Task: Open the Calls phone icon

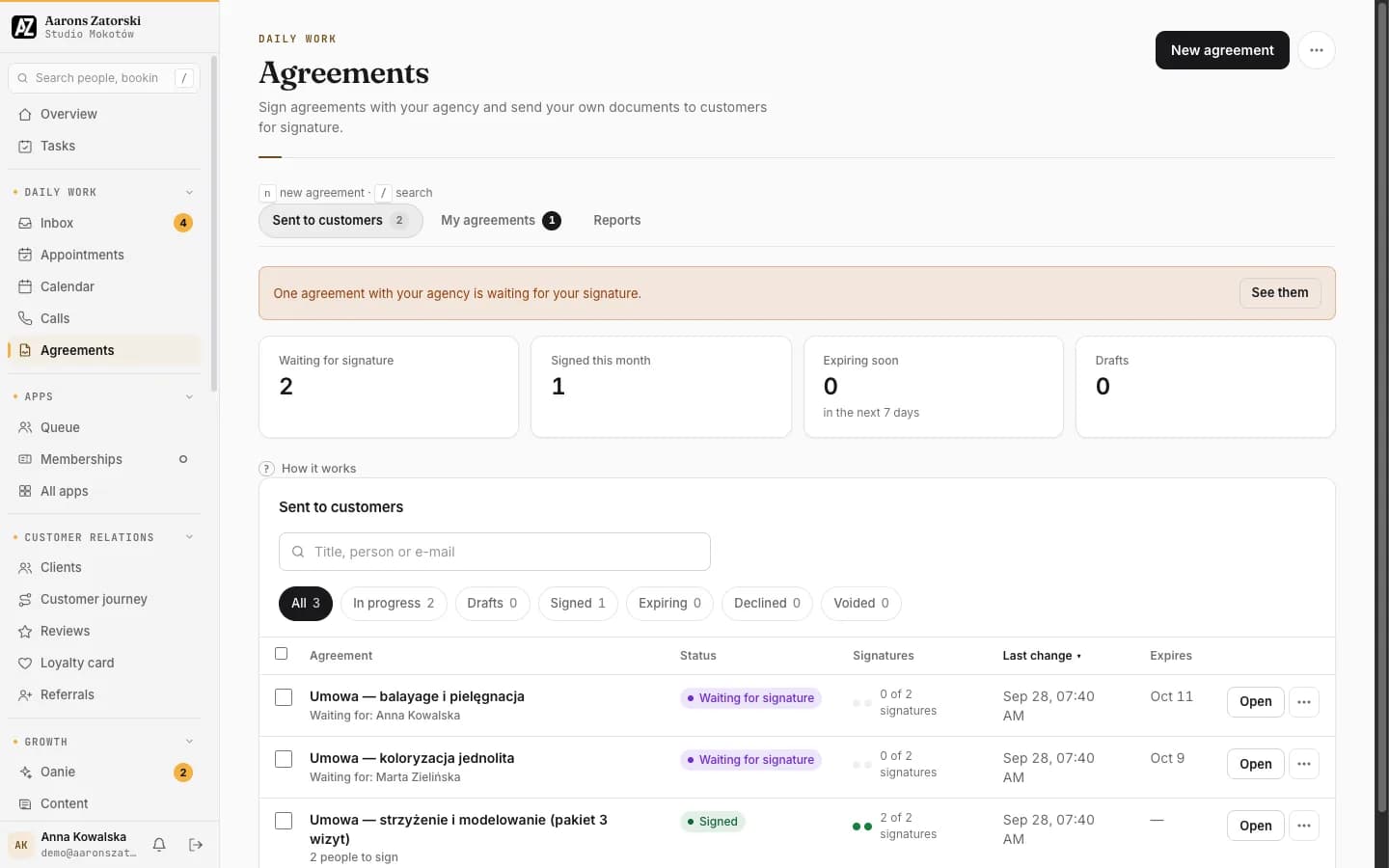Action: (x=25, y=319)
